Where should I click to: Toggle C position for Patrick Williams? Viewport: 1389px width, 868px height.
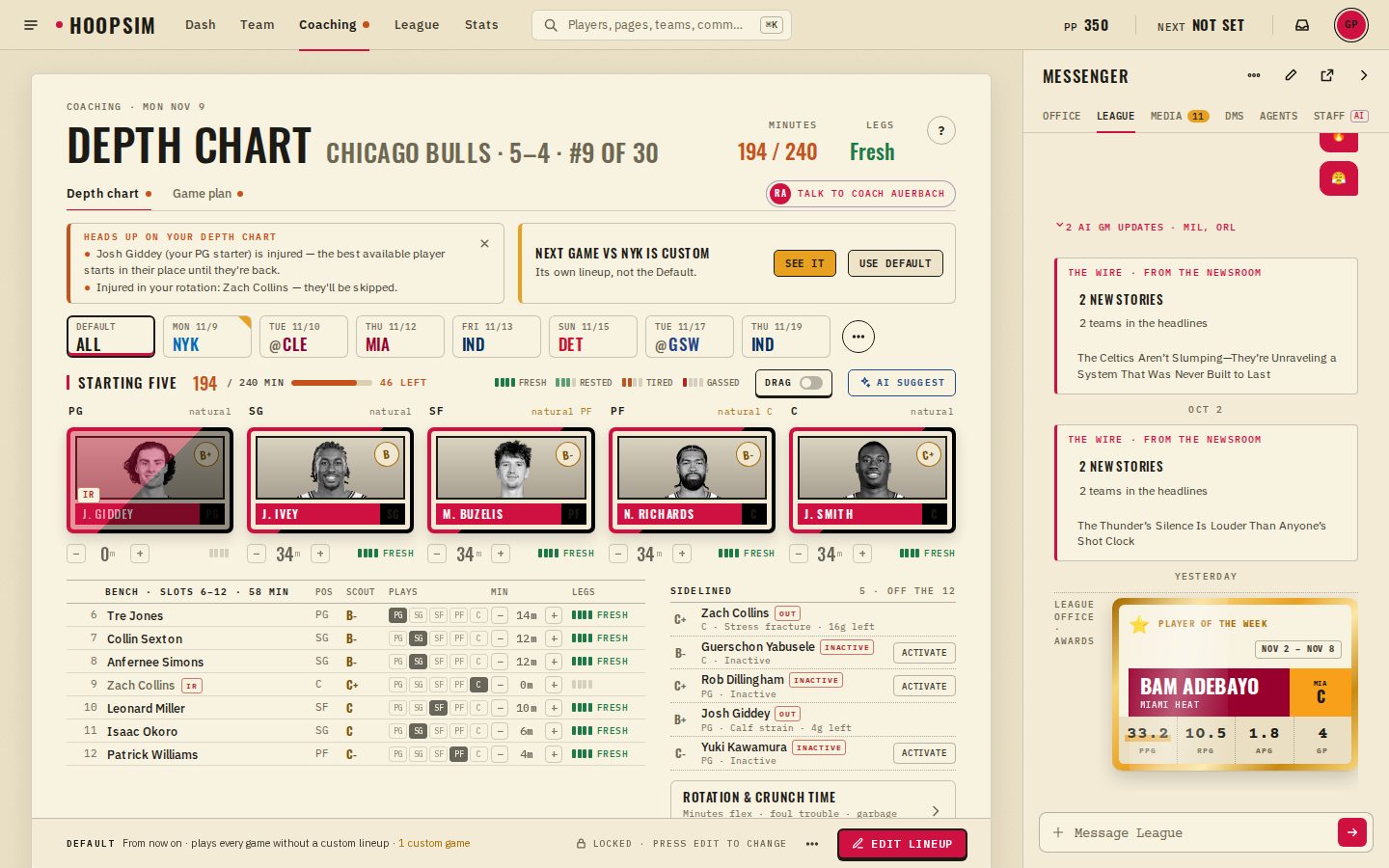[x=478, y=754]
